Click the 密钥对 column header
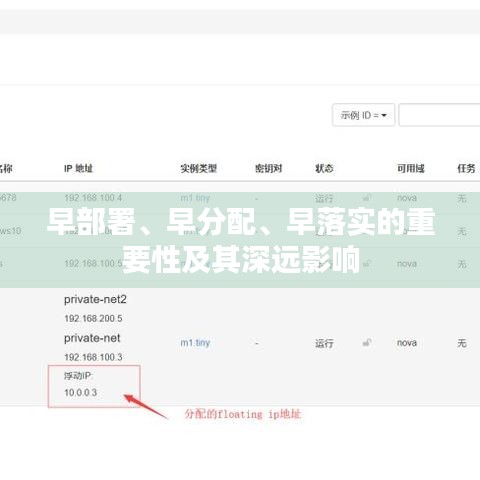Screen dimensions: 480x480 [269, 168]
